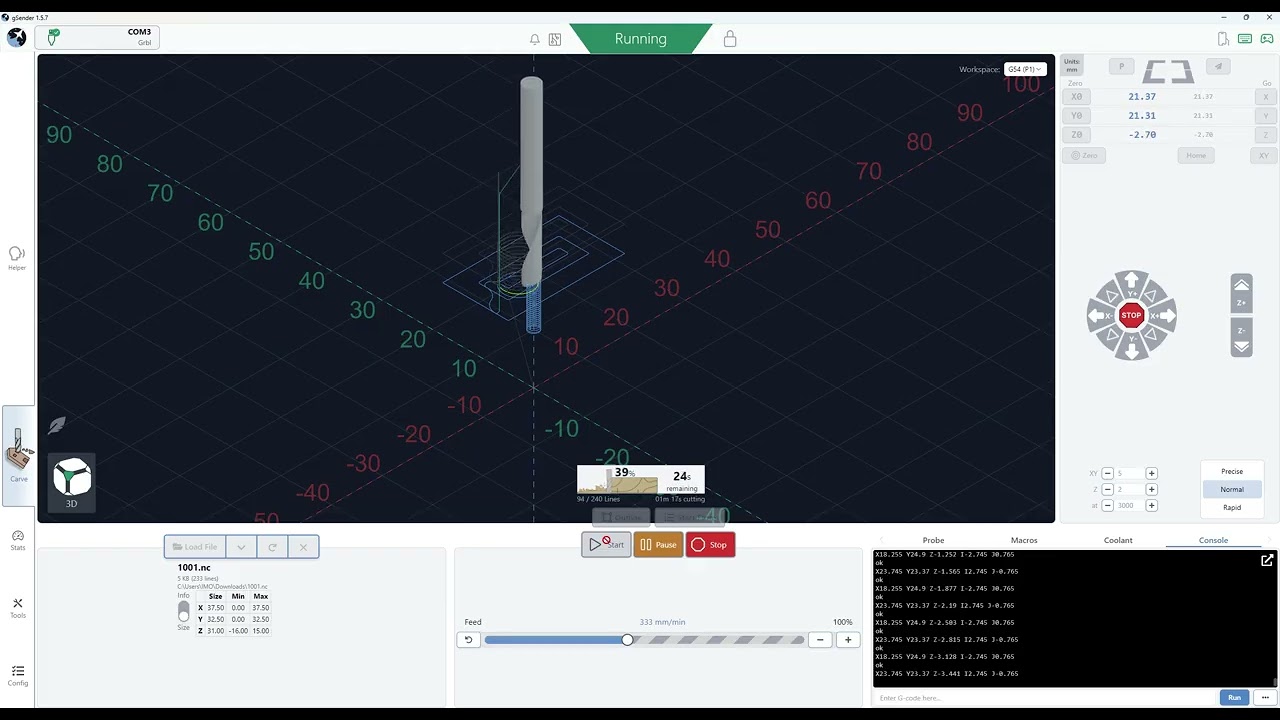Viewport: 1280px width, 720px height.
Task: Reset feed override to default
Action: [x=468, y=640]
